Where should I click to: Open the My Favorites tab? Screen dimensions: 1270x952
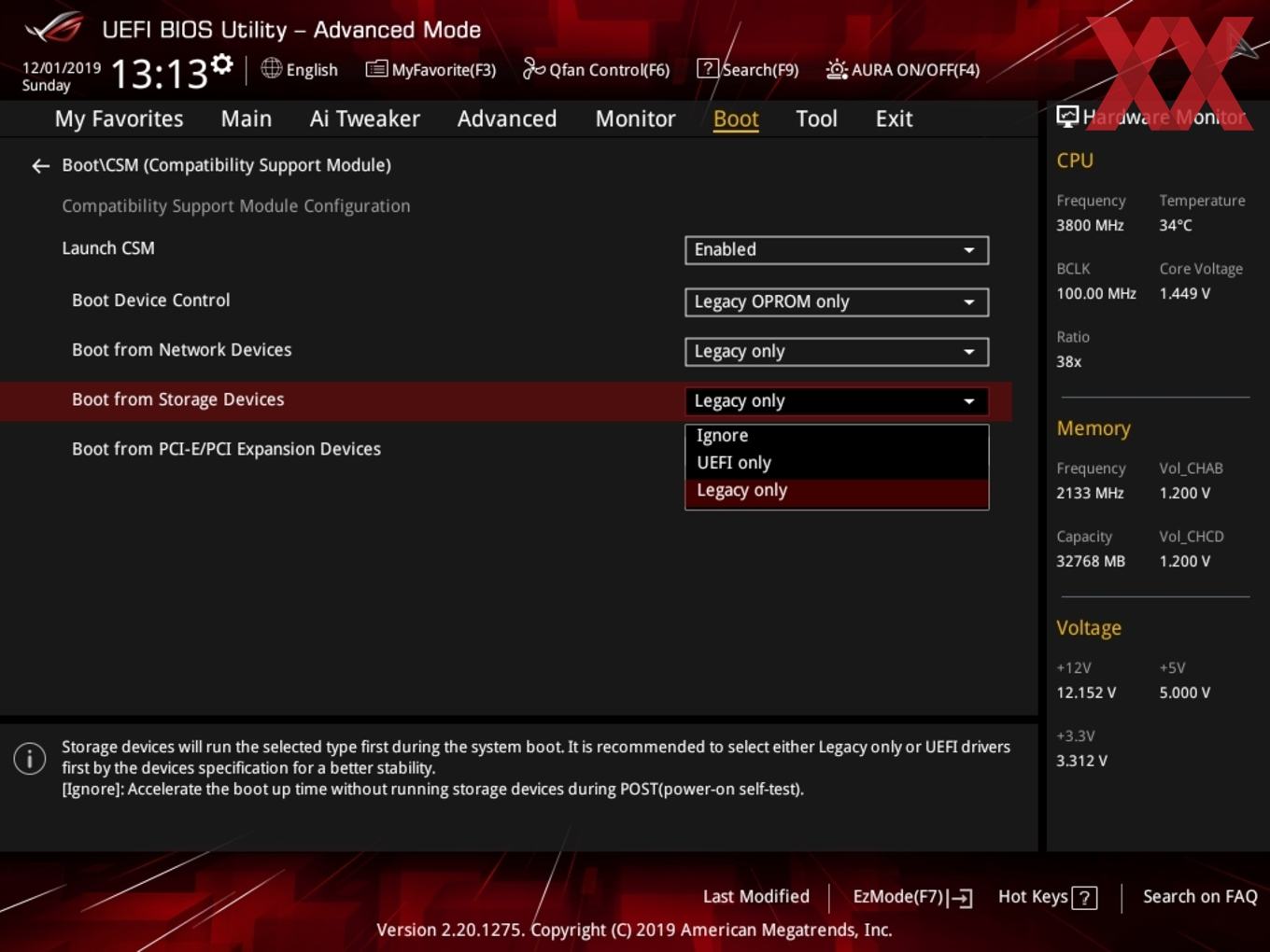coord(119,119)
